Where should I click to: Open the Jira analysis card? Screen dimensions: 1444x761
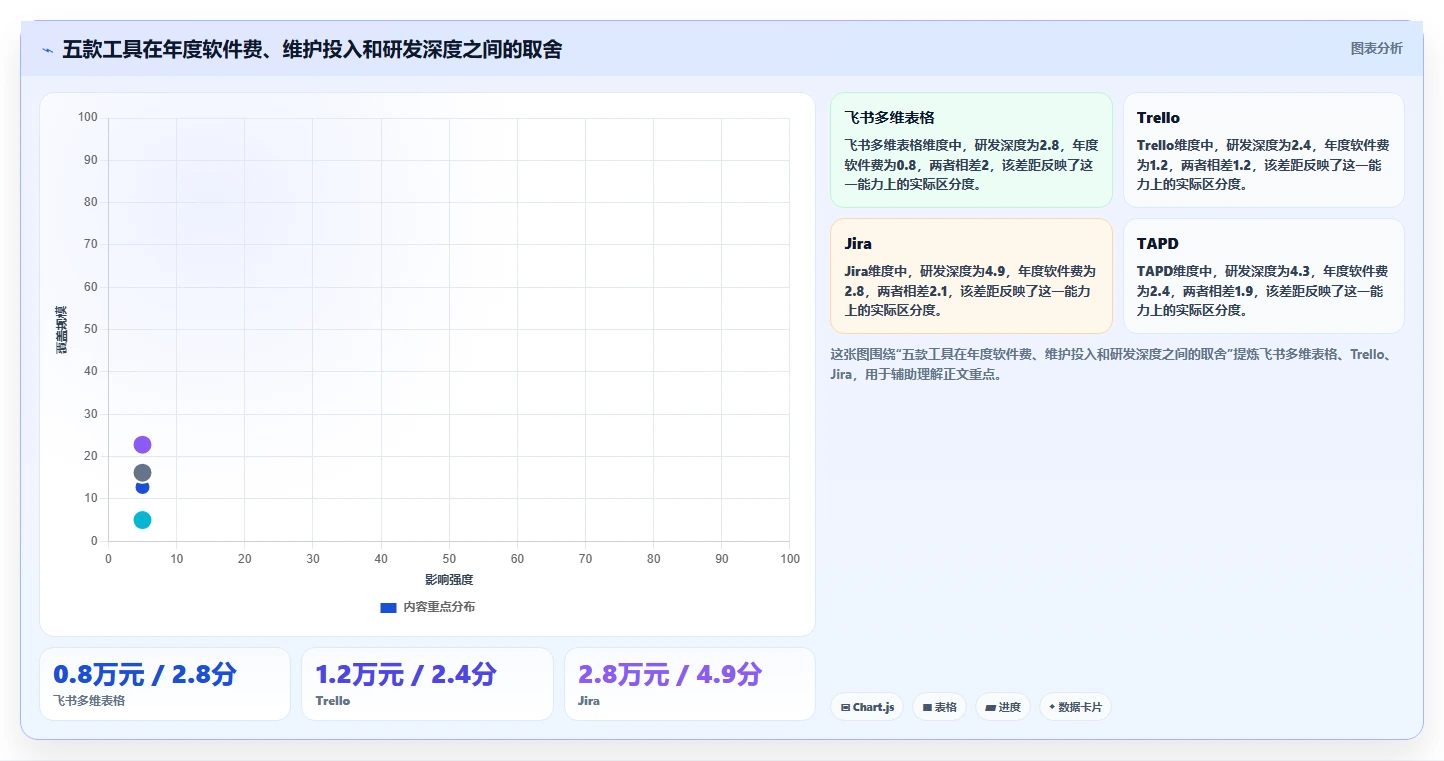971,276
